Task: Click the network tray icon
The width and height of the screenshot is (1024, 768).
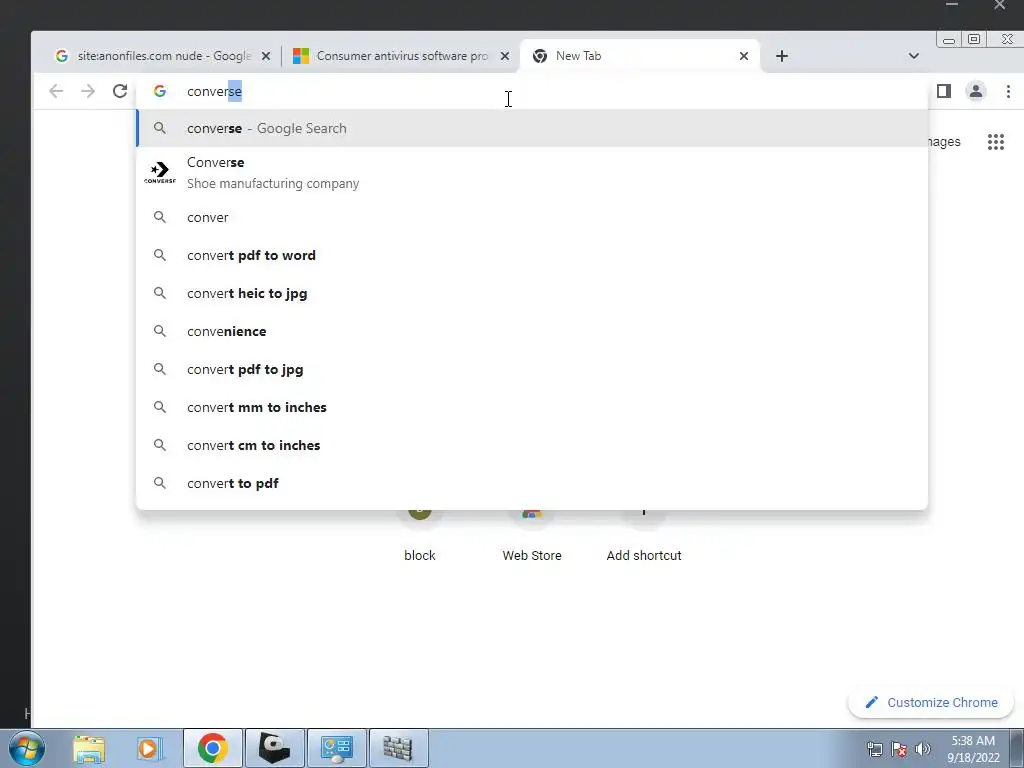Action: coord(874,749)
